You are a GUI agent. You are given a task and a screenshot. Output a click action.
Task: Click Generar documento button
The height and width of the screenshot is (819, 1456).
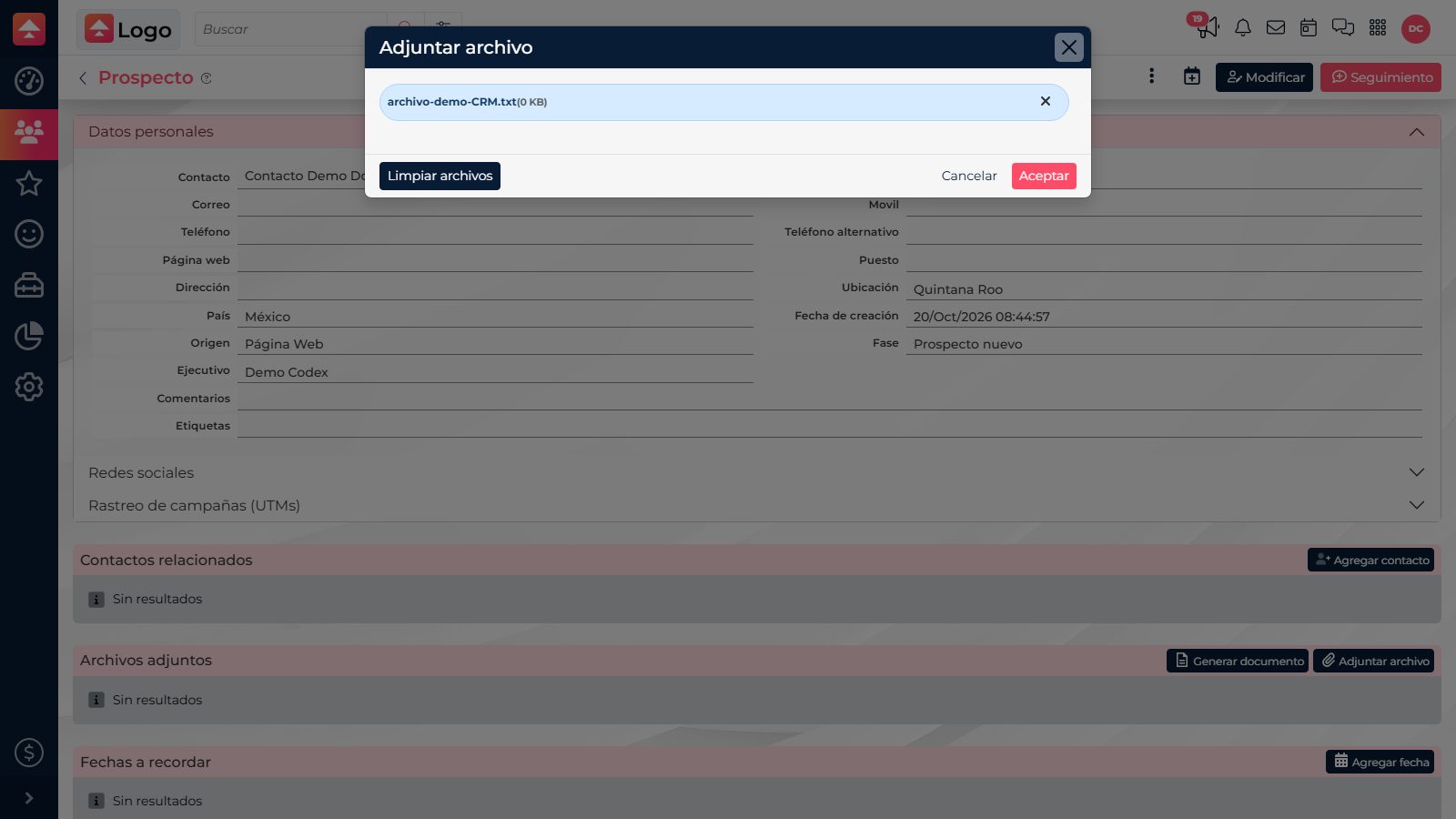click(x=1238, y=661)
